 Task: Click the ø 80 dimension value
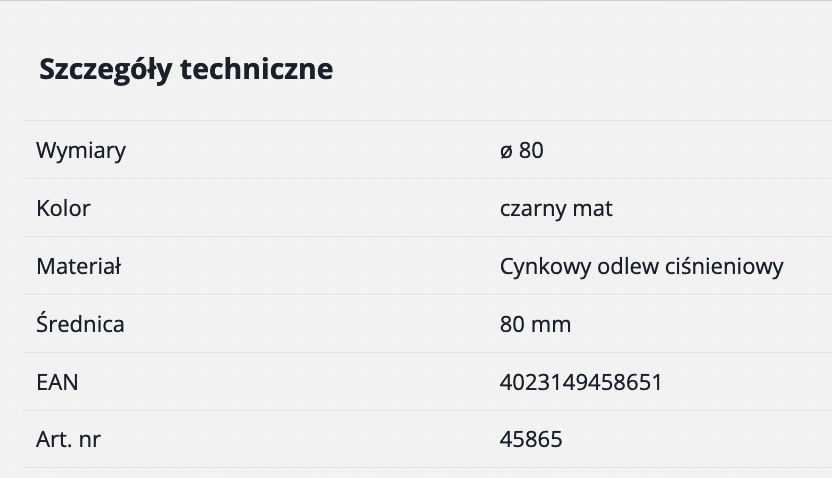tap(522, 150)
